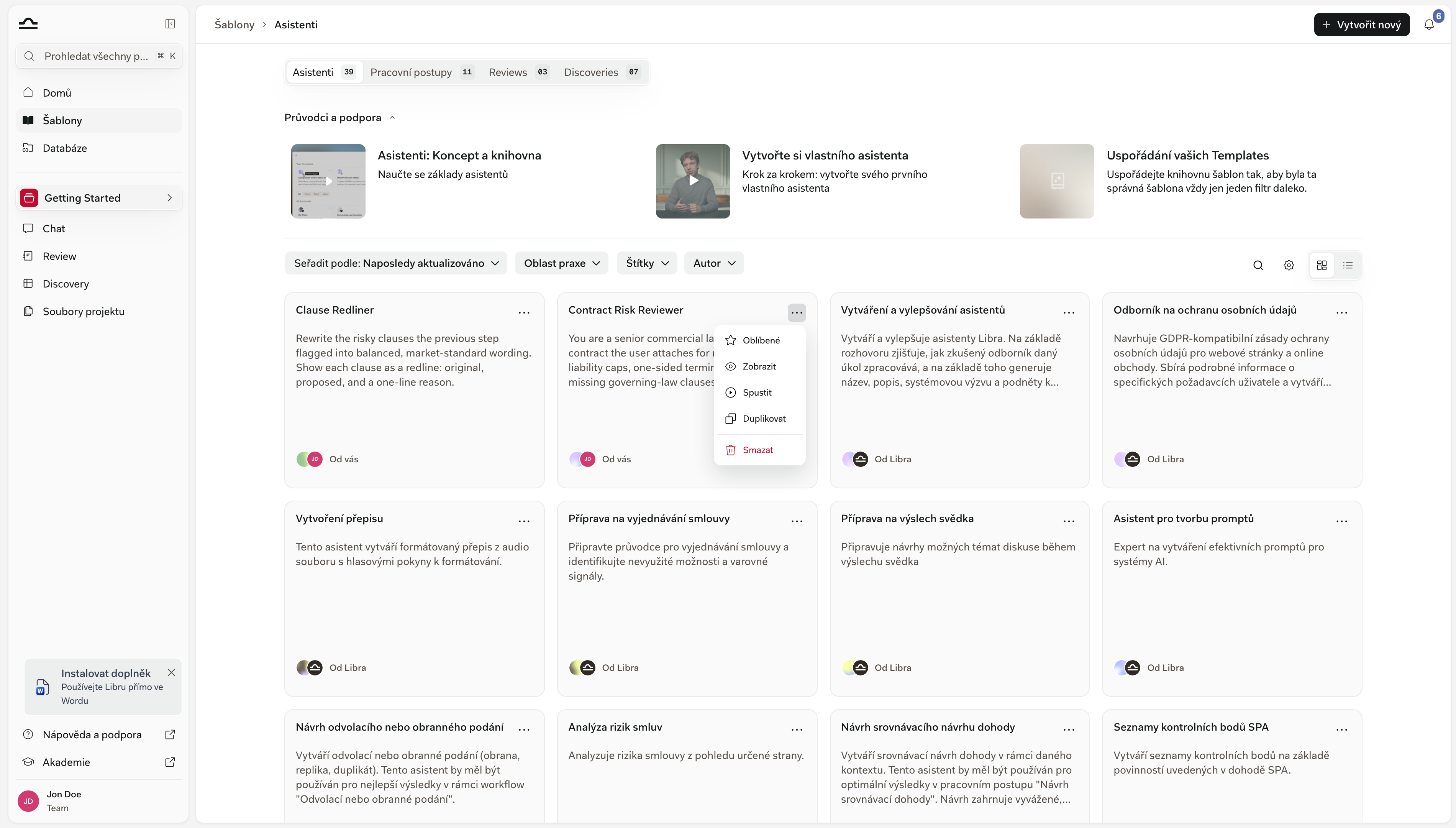1456x828 pixels.
Task: Click the Libra logo in sidebar
Action: 28,24
